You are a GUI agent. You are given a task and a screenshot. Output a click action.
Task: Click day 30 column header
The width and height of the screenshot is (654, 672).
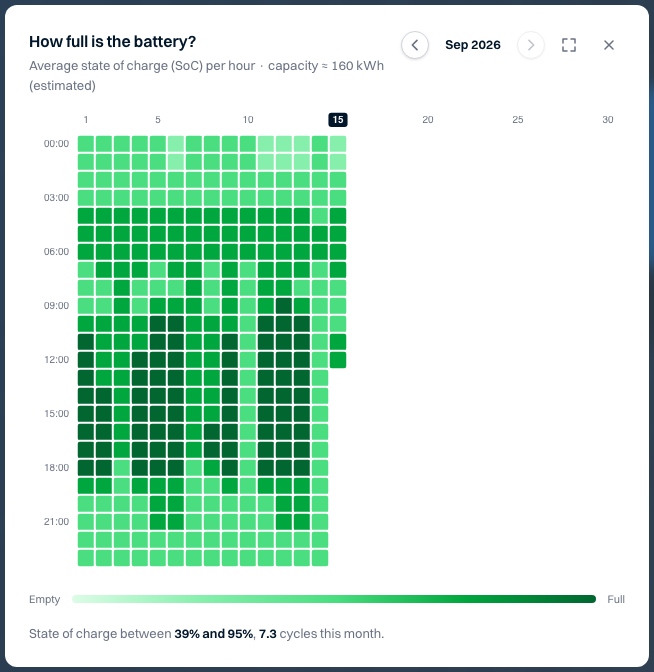(x=608, y=120)
